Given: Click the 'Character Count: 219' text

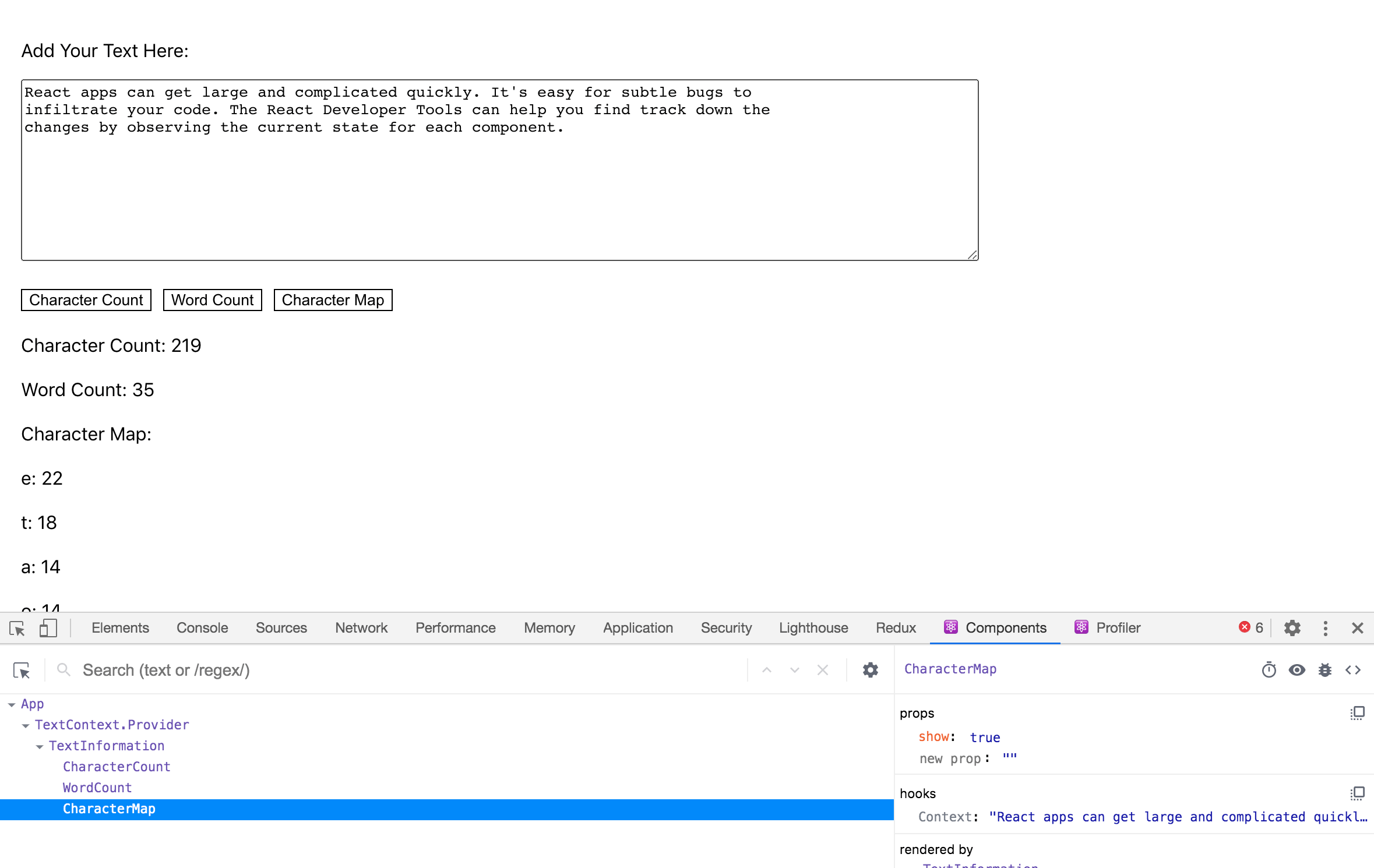Looking at the screenshot, I should [111, 345].
